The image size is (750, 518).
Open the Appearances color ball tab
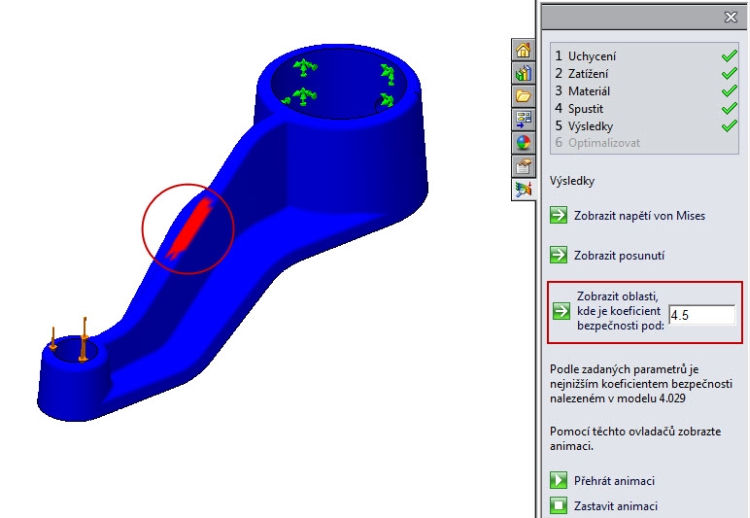pos(523,143)
